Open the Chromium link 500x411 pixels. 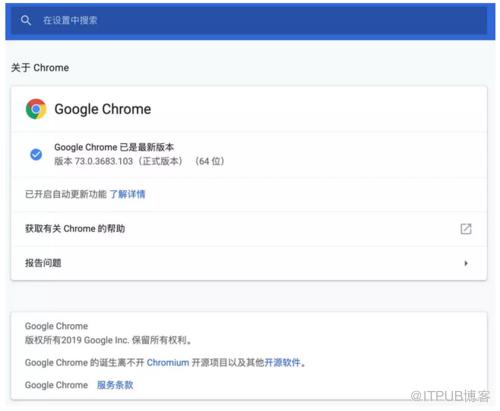click(x=168, y=362)
